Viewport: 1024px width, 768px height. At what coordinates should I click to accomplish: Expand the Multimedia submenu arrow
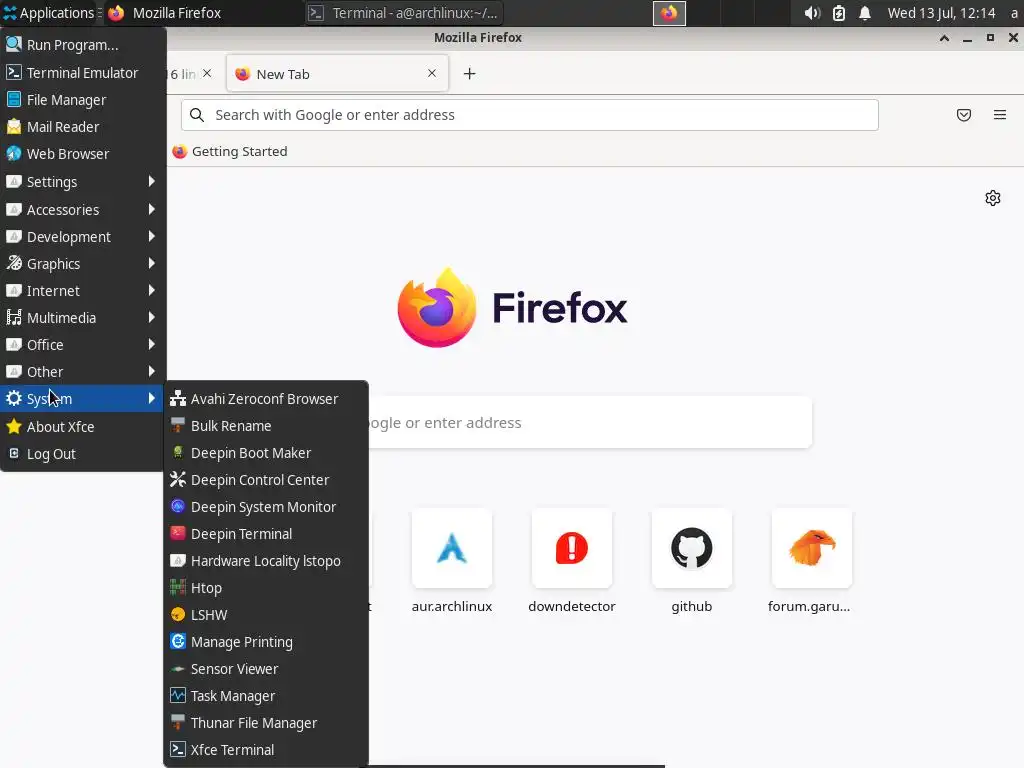tap(152, 317)
